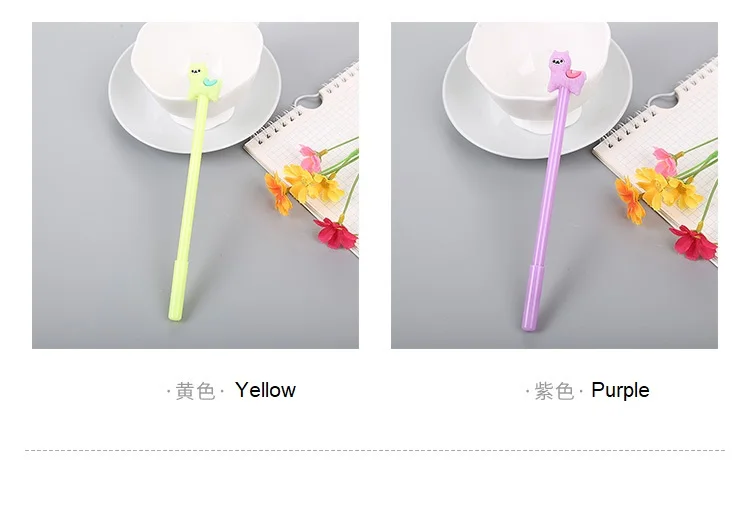
Task: Click the red flower in yellow photo
Action: (x=336, y=233)
